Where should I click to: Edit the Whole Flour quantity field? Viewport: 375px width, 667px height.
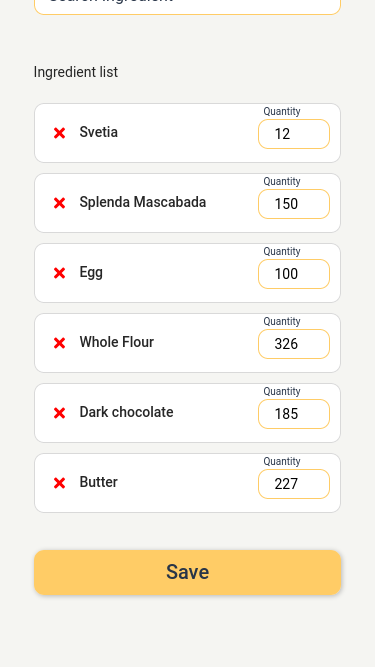(x=294, y=344)
